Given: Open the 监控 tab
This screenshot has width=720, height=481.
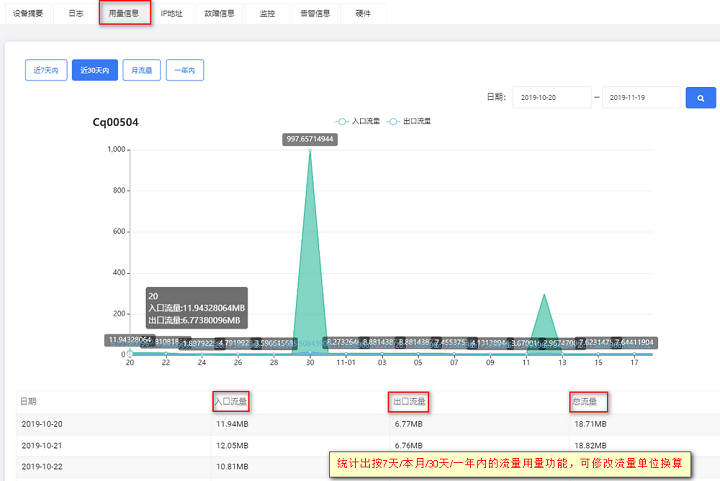Looking at the screenshot, I should (x=267, y=14).
